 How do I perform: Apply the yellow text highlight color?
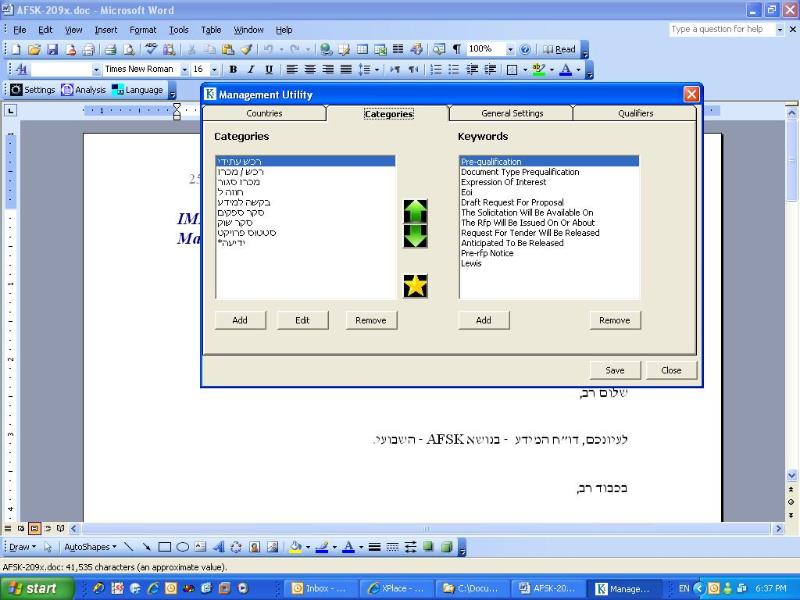539,69
